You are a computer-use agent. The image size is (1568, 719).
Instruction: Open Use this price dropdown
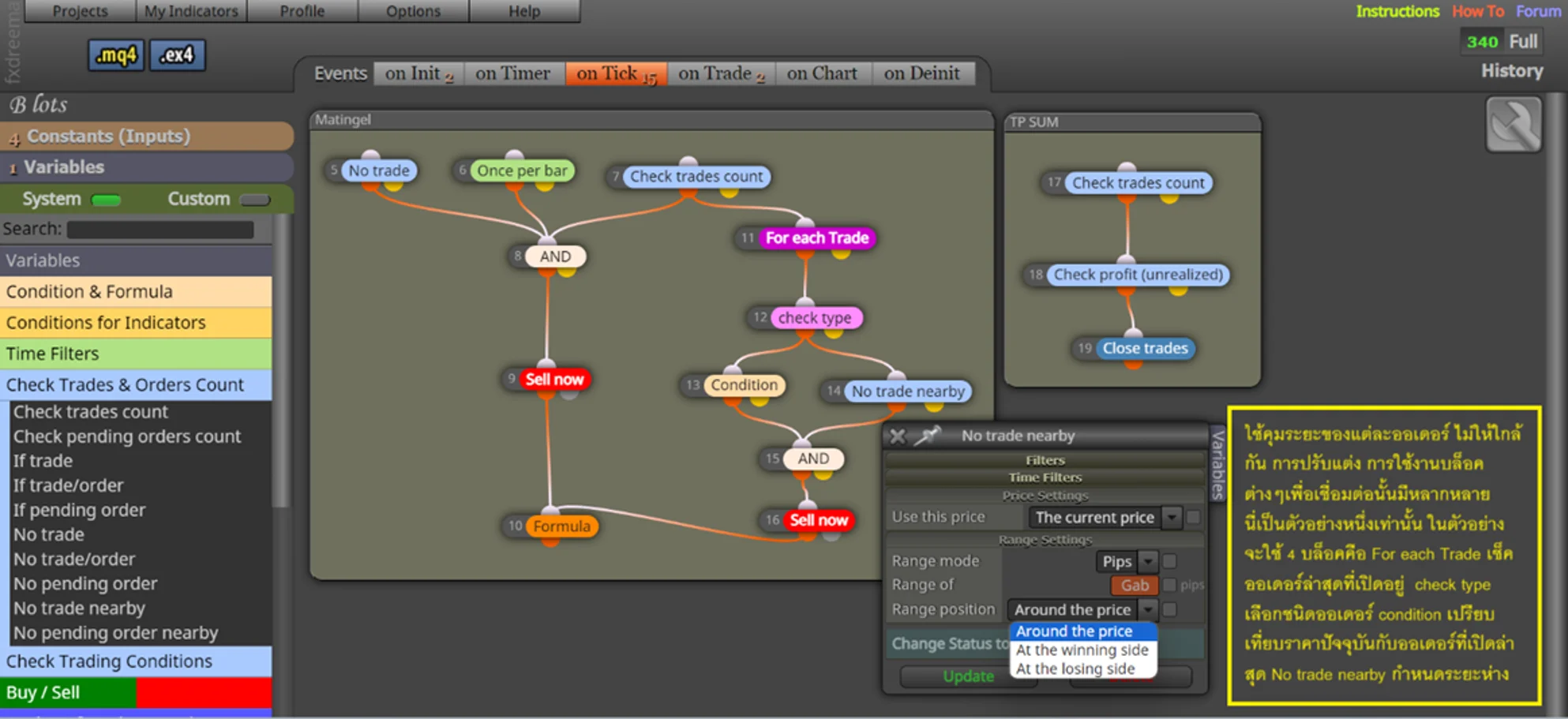point(1104,518)
